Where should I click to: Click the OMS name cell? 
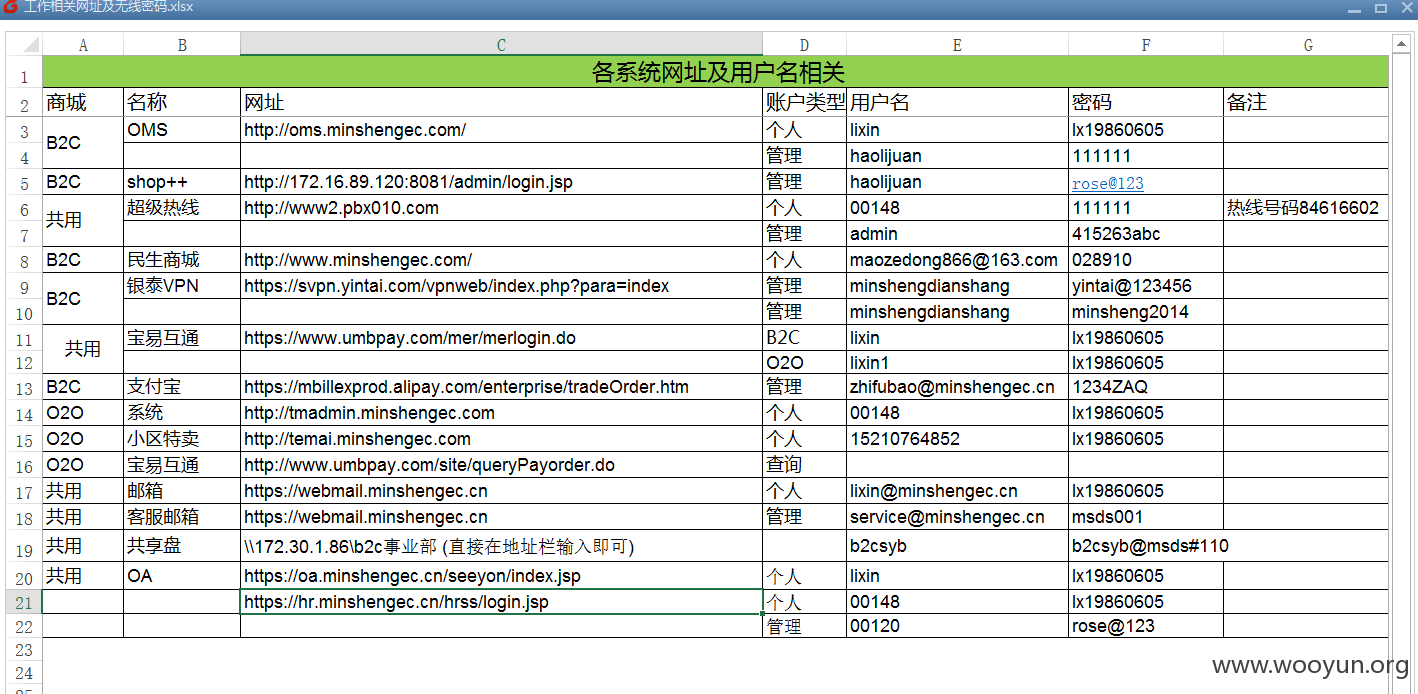click(182, 130)
